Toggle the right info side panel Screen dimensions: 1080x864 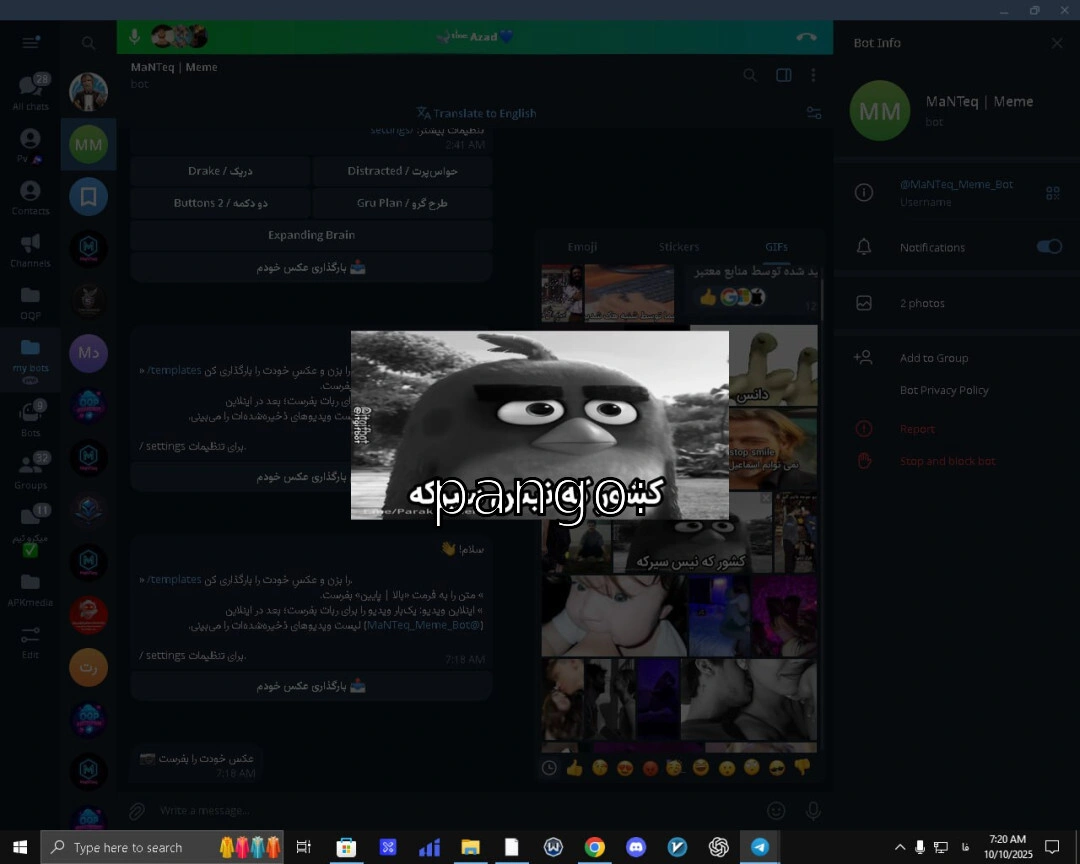[784, 75]
